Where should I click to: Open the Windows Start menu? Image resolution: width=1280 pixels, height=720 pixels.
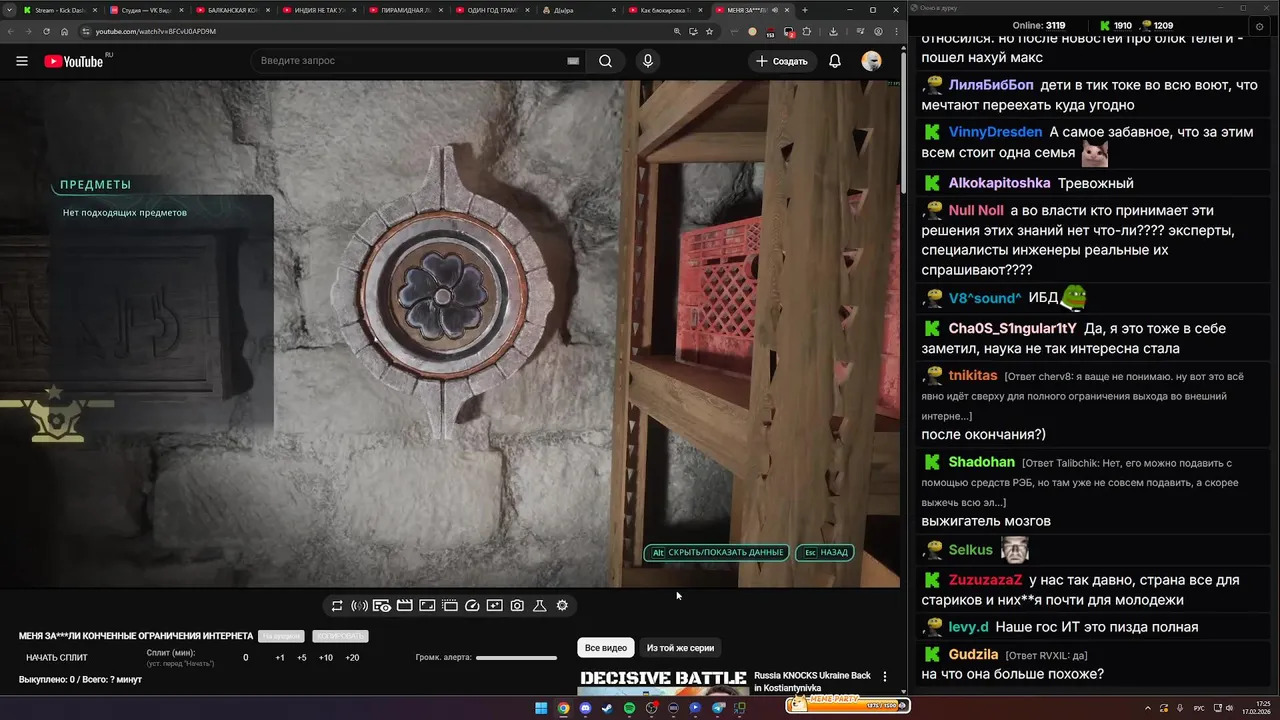click(541, 708)
